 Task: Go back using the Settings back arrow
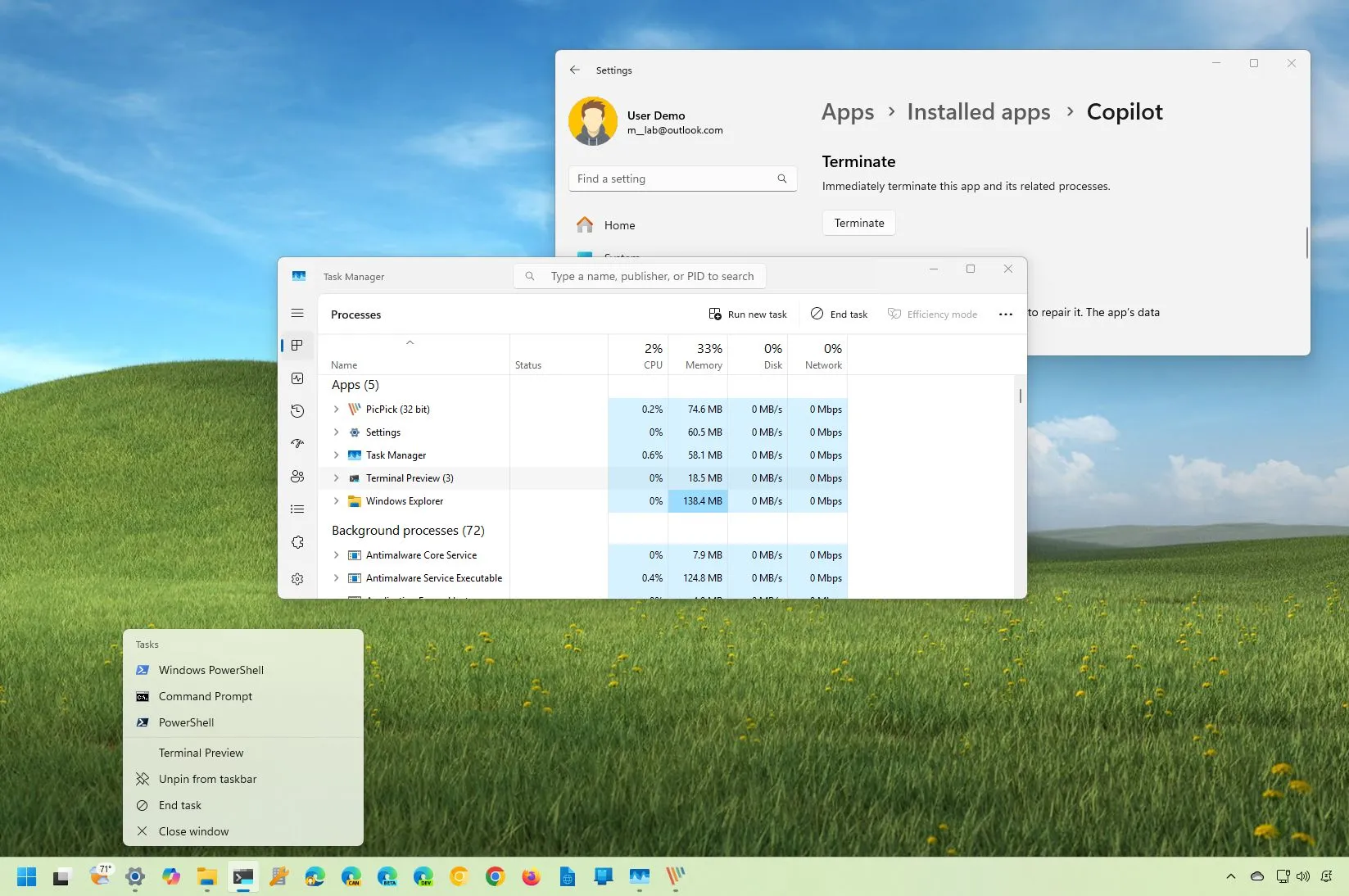[x=575, y=70]
